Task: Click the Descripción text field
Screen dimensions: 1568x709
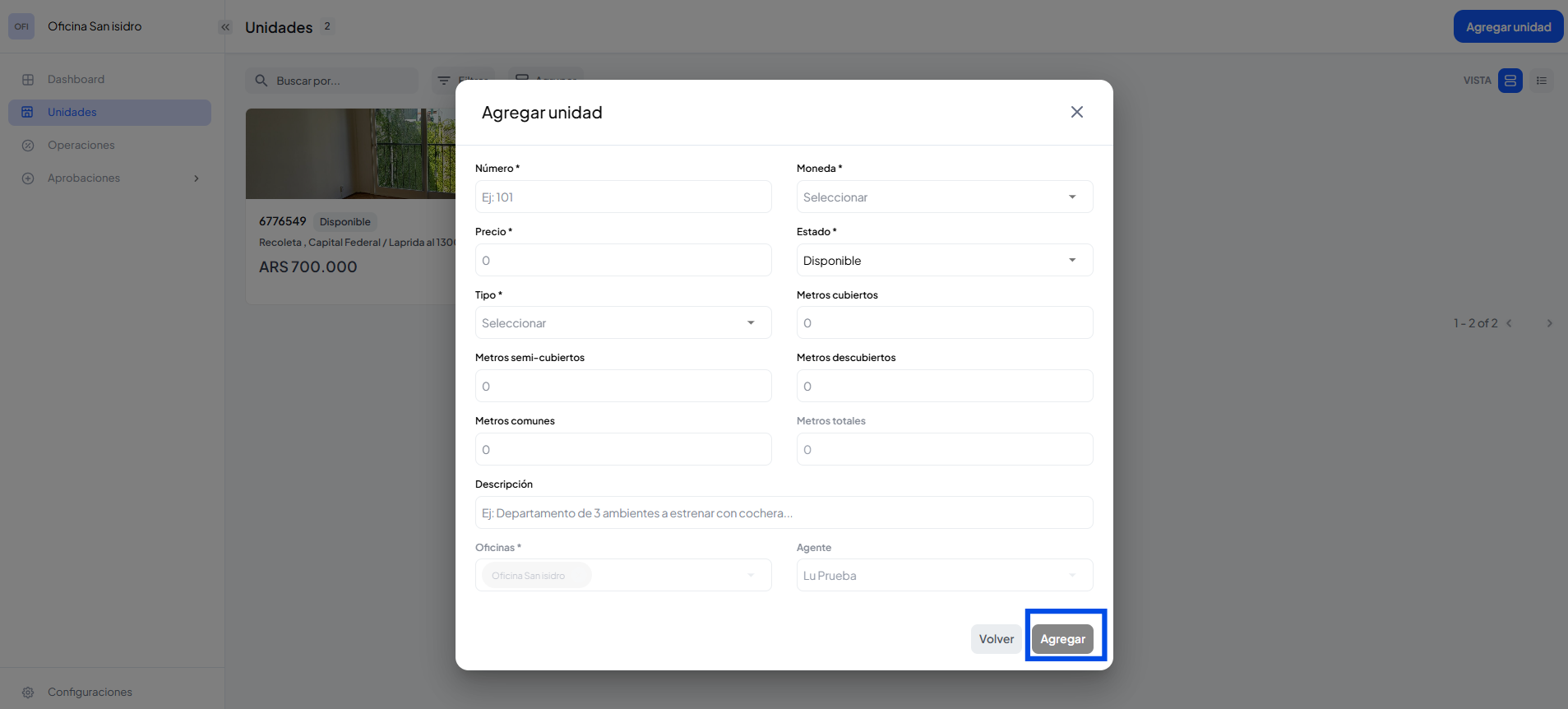Action: click(x=784, y=513)
